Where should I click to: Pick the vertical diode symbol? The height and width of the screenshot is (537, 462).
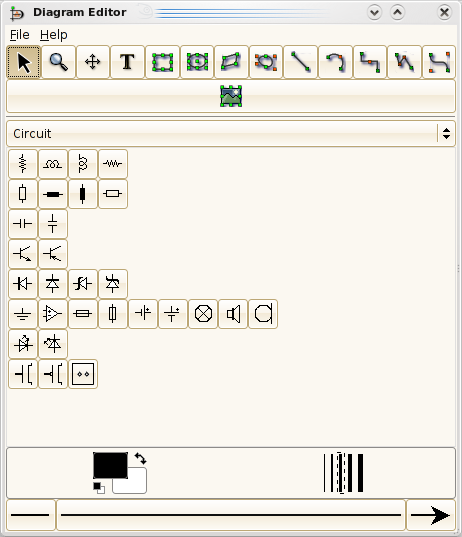tap(53, 284)
